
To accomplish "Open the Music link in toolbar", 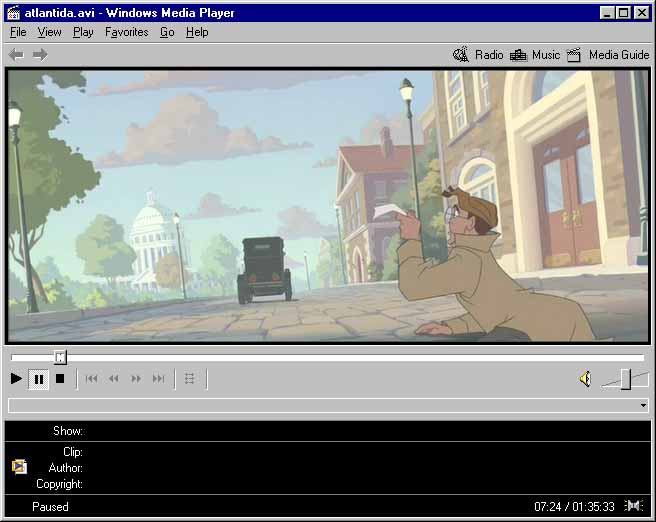I will point(535,55).
